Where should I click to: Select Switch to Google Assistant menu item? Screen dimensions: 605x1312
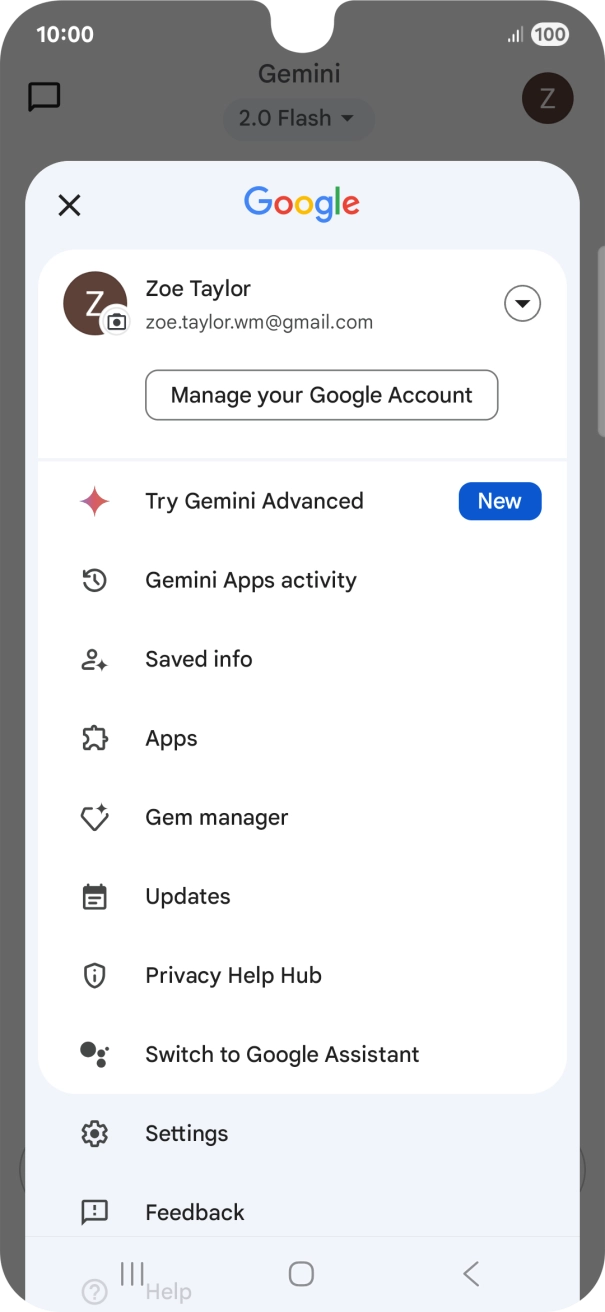(282, 1054)
